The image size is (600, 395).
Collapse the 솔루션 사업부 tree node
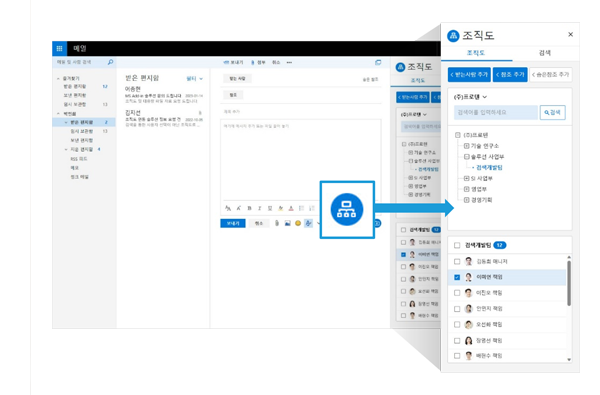[x=466, y=157]
